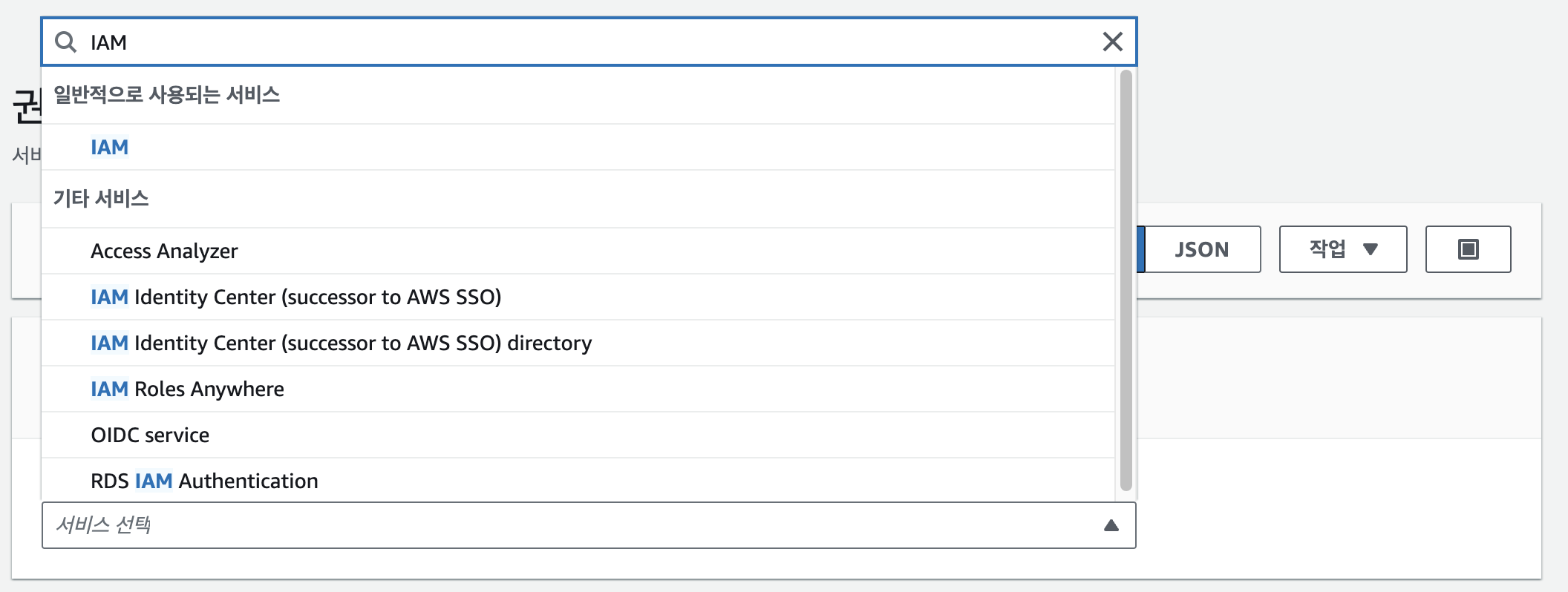Collapse the service selection arrow
Screen dimensions: 1568x592
pos(1111,525)
